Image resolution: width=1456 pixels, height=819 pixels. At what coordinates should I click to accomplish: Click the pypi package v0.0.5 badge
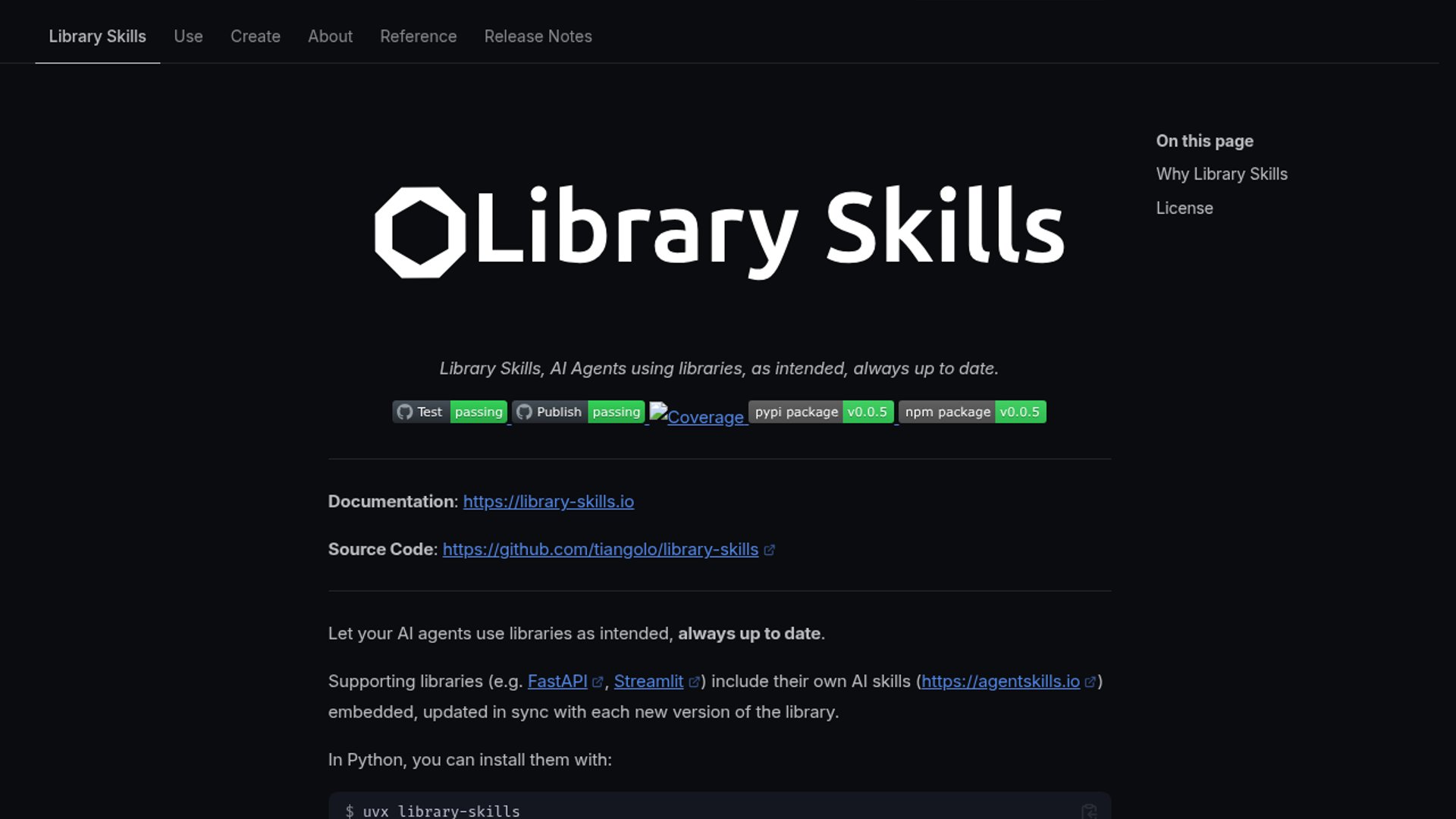[821, 412]
